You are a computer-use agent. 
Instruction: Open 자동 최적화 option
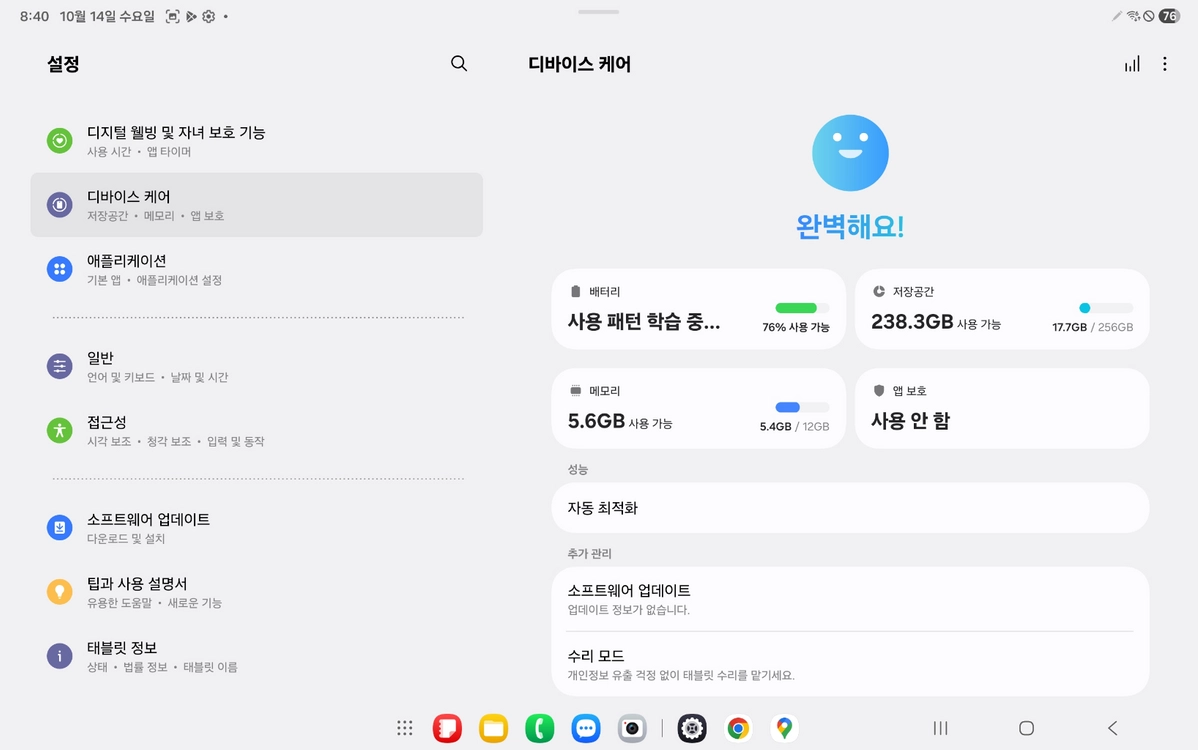[x=850, y=508]
